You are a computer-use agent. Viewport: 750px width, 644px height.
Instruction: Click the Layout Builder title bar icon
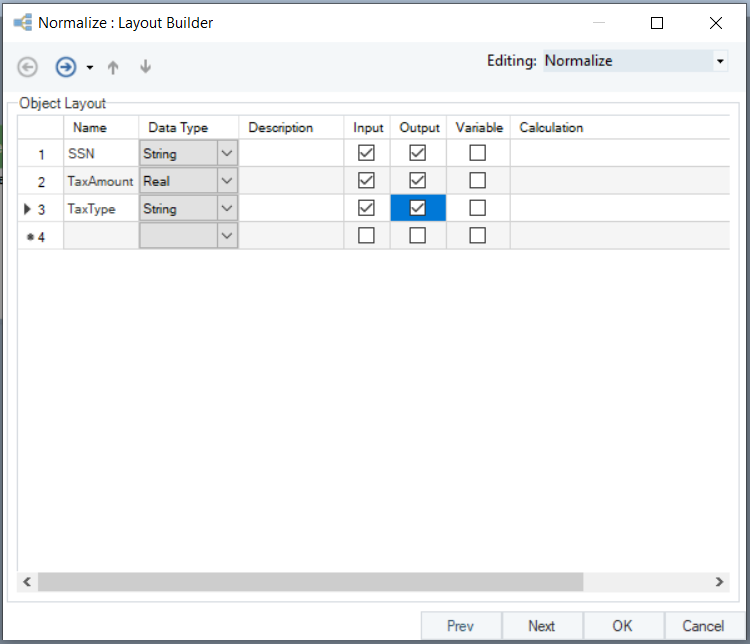[x=22, y=22]
